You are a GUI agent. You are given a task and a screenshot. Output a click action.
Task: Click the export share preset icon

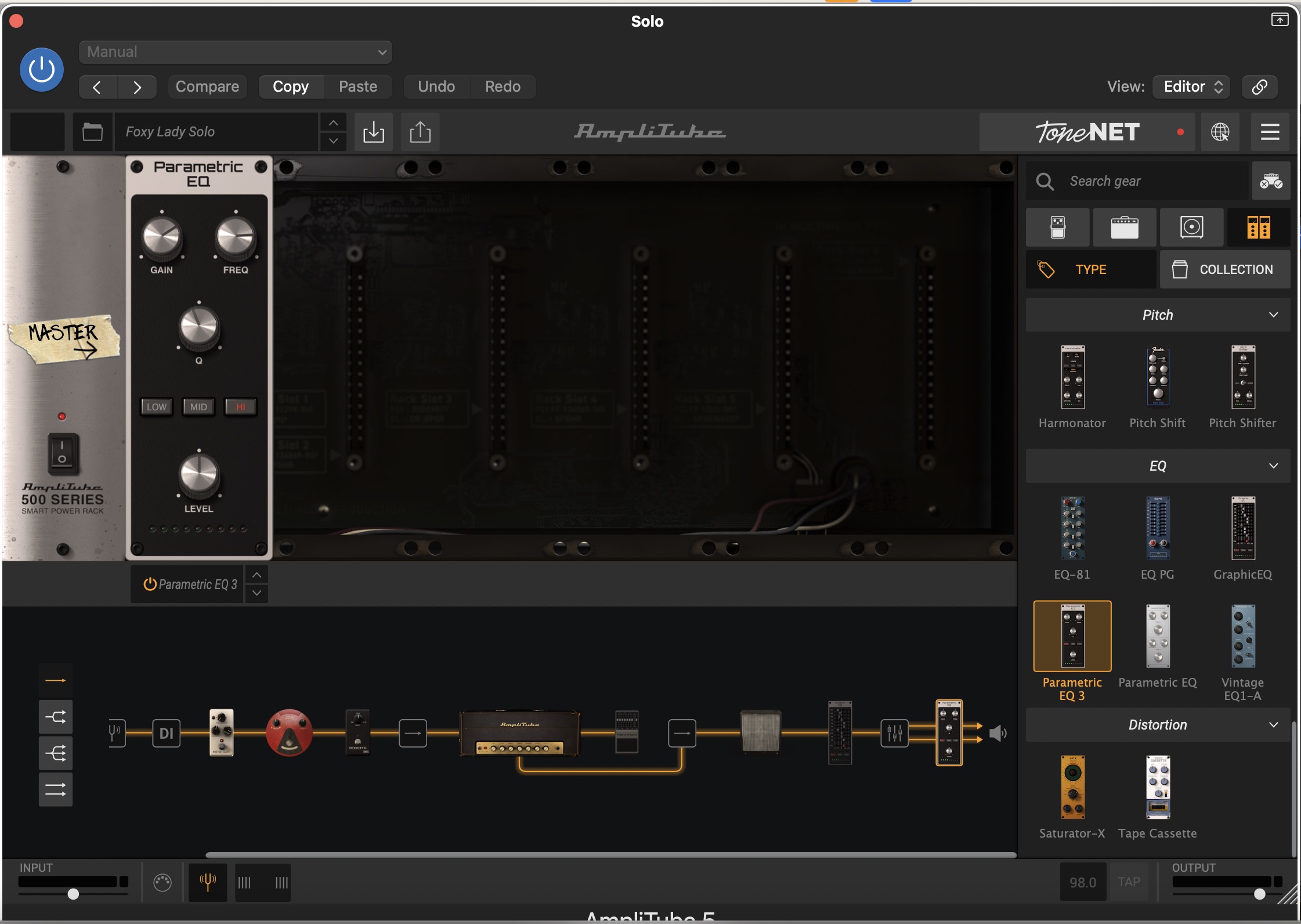[x=420, y=132]
